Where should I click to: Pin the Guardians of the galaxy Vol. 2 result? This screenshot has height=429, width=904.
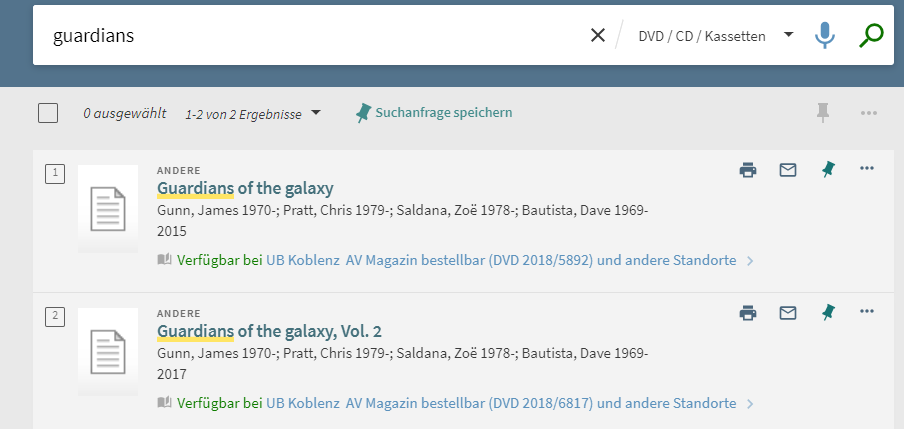click(x=827, y=313)
